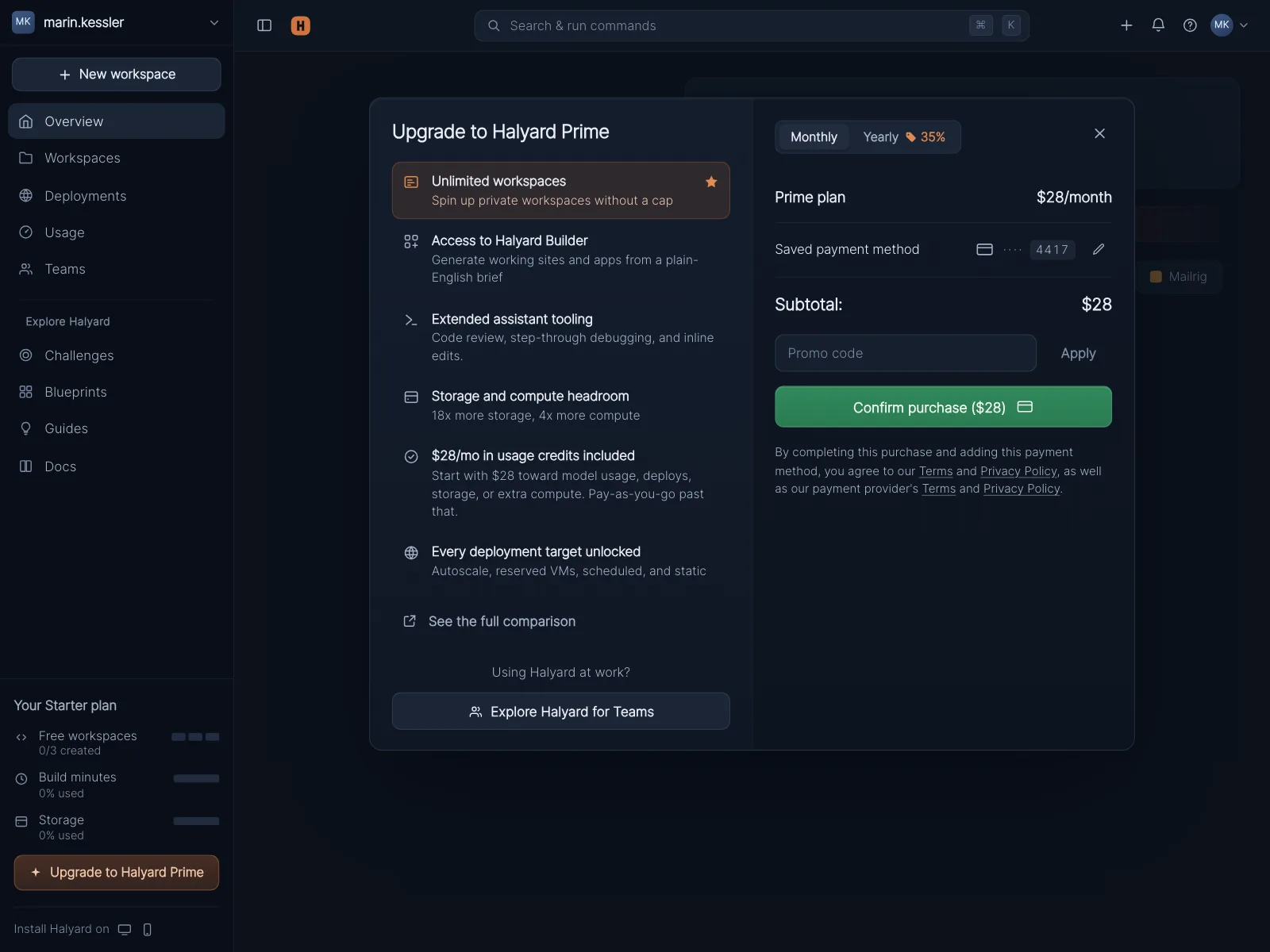The image size is (1270, 952).
Task: Click New workspace button
Action: click(117, 75)
